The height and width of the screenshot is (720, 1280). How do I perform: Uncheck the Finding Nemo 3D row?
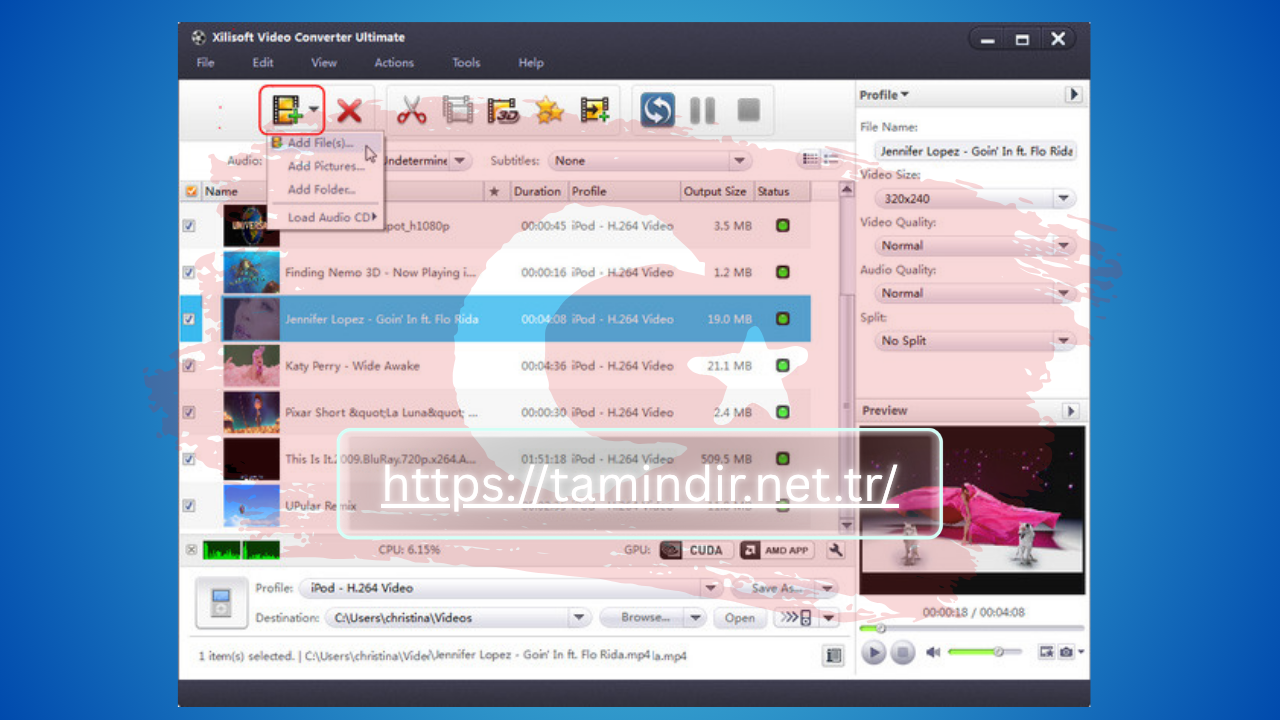pos(189,272)
